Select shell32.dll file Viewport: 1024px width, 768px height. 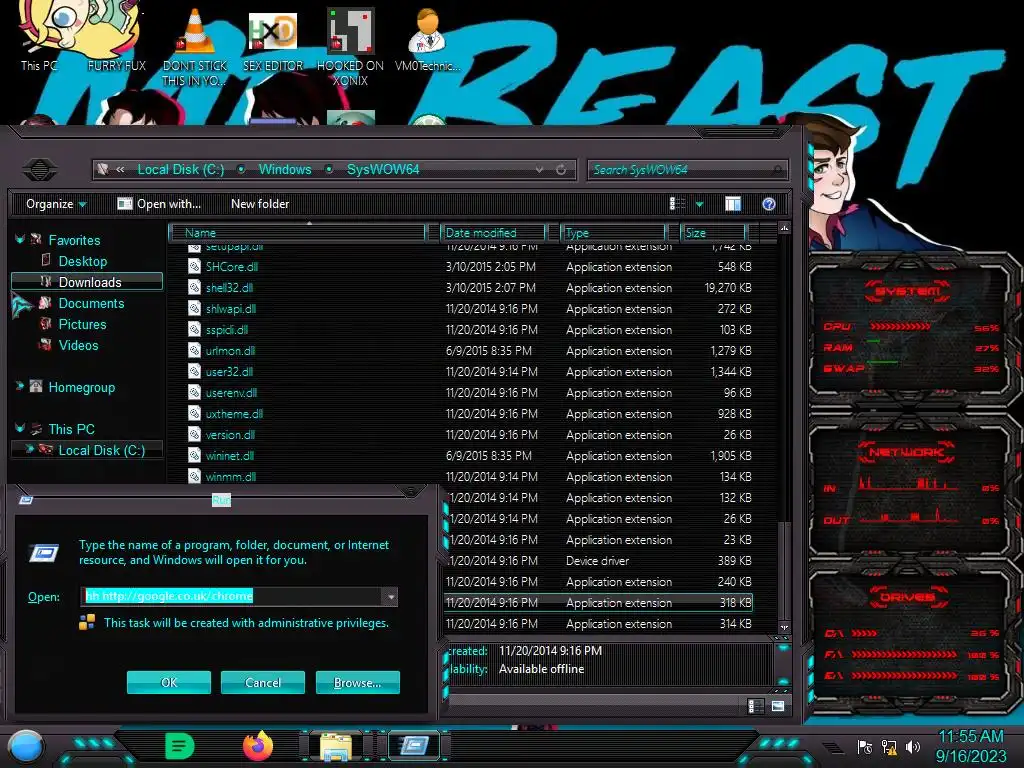point(229,288)
